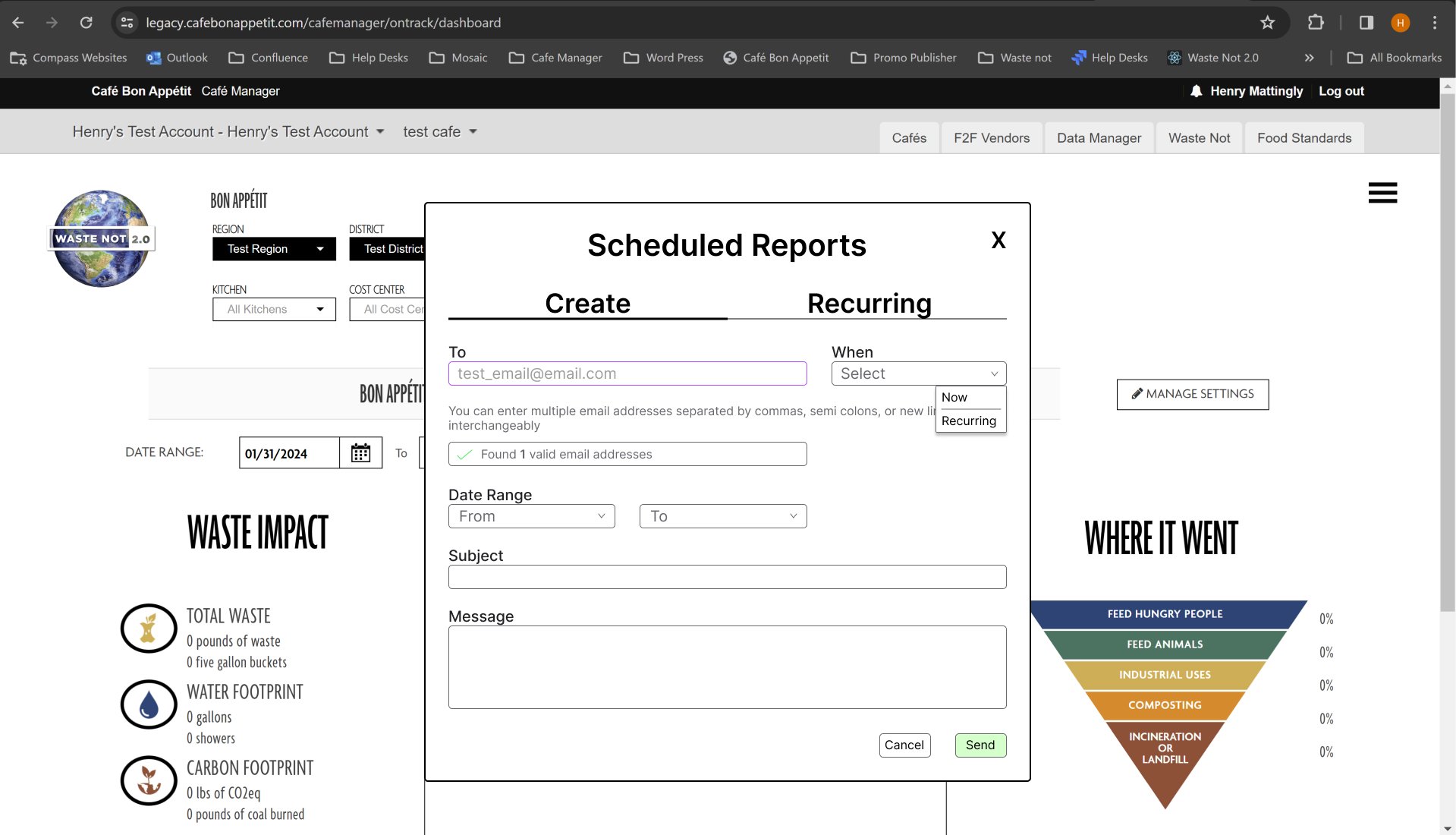Image resolution: width=1456 pixels, height=835 pixels.
Task: View site information icon in address bar
Action: (x=127, y=23)
